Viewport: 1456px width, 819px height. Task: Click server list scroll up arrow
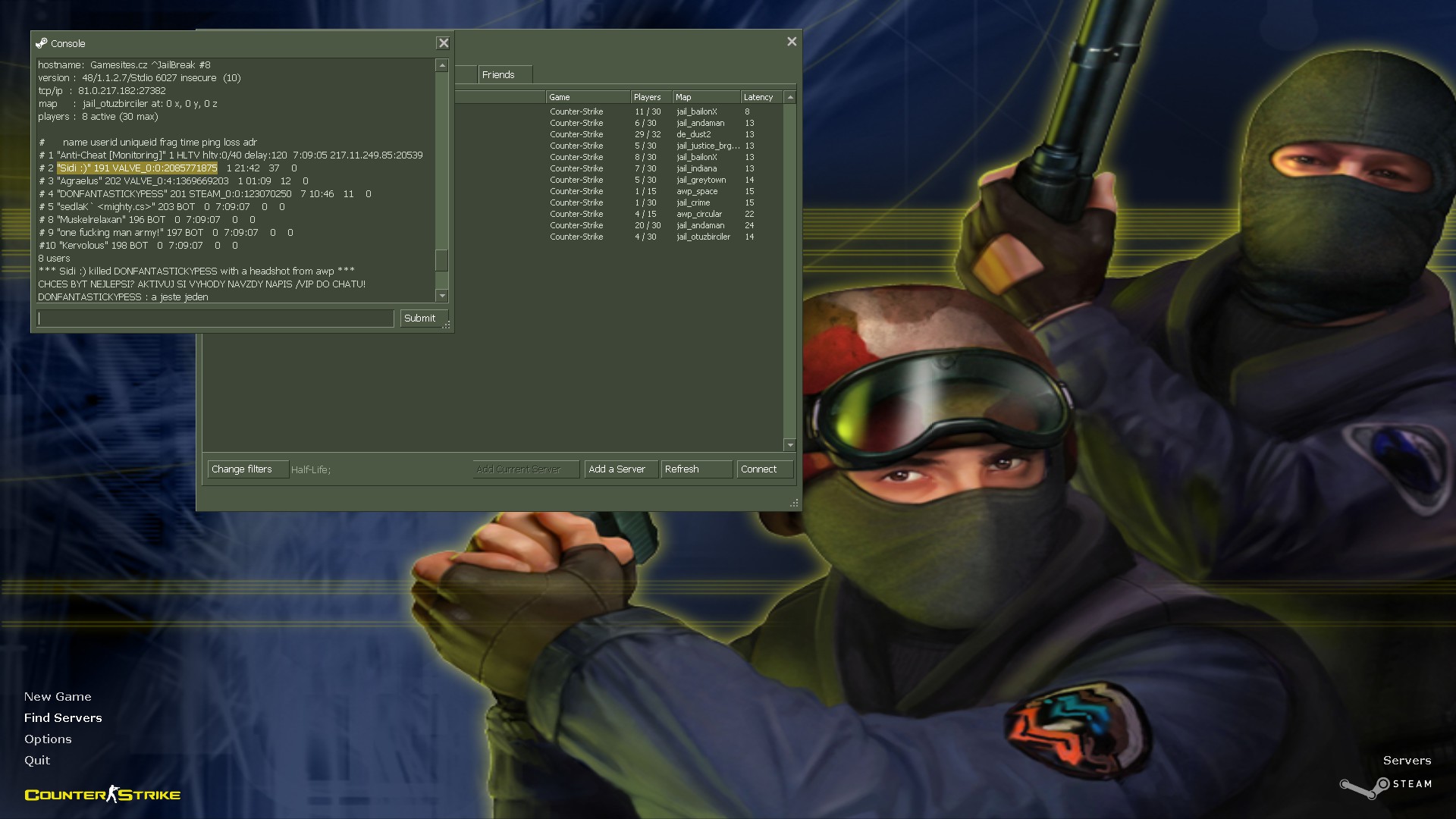pyautogui.click(x=789, y=97)
